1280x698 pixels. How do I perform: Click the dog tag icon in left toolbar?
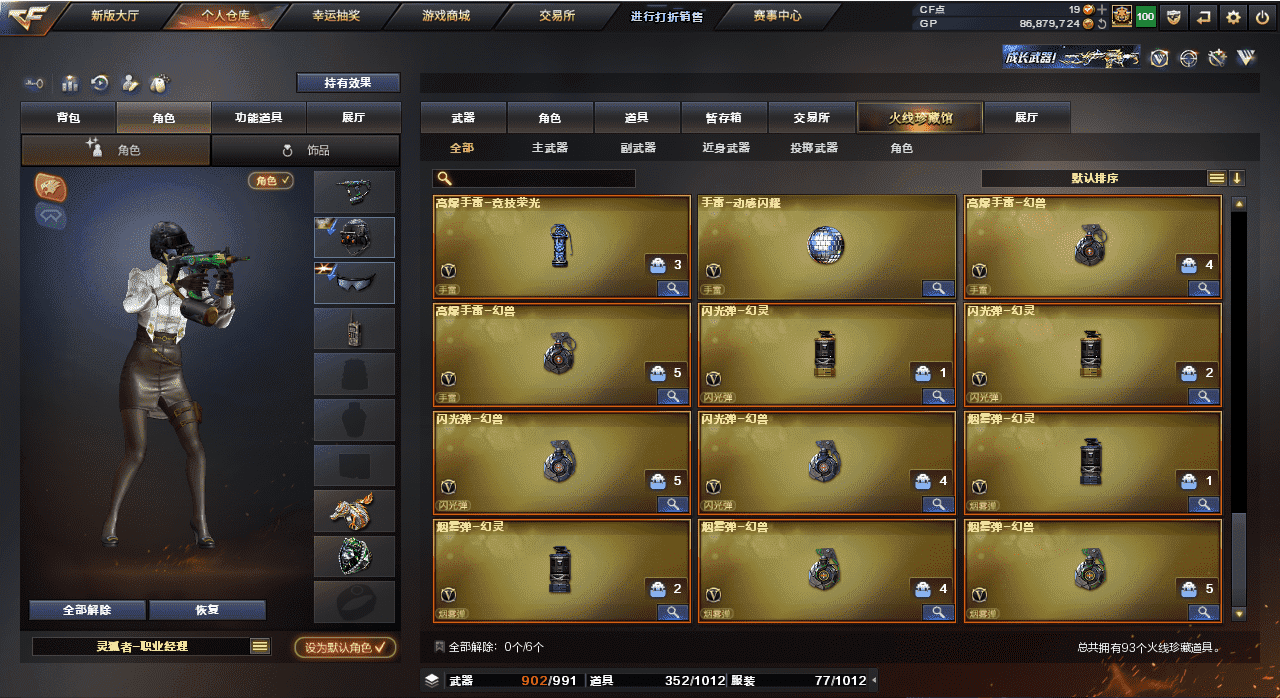(x=159, y=84)
